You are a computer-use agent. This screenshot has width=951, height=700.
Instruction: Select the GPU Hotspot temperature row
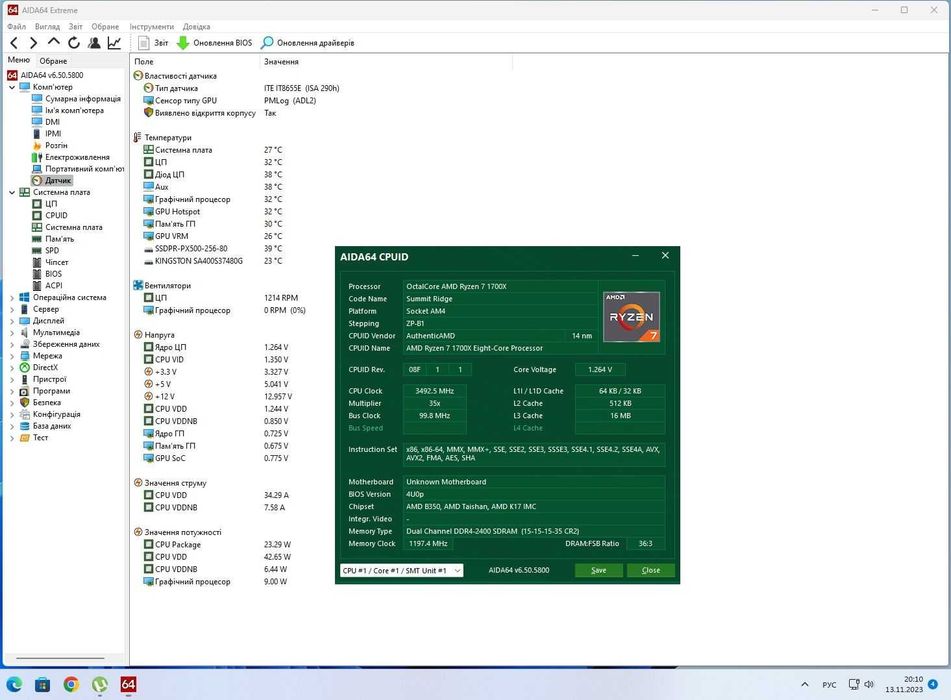212,212
